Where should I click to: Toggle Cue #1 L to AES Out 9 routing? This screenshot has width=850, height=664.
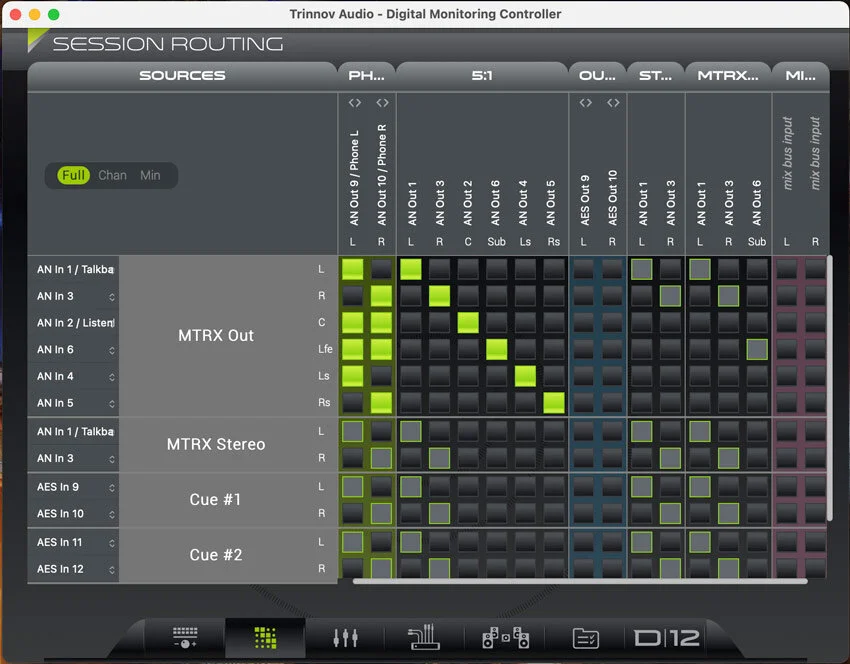click(x=584, y=487)
